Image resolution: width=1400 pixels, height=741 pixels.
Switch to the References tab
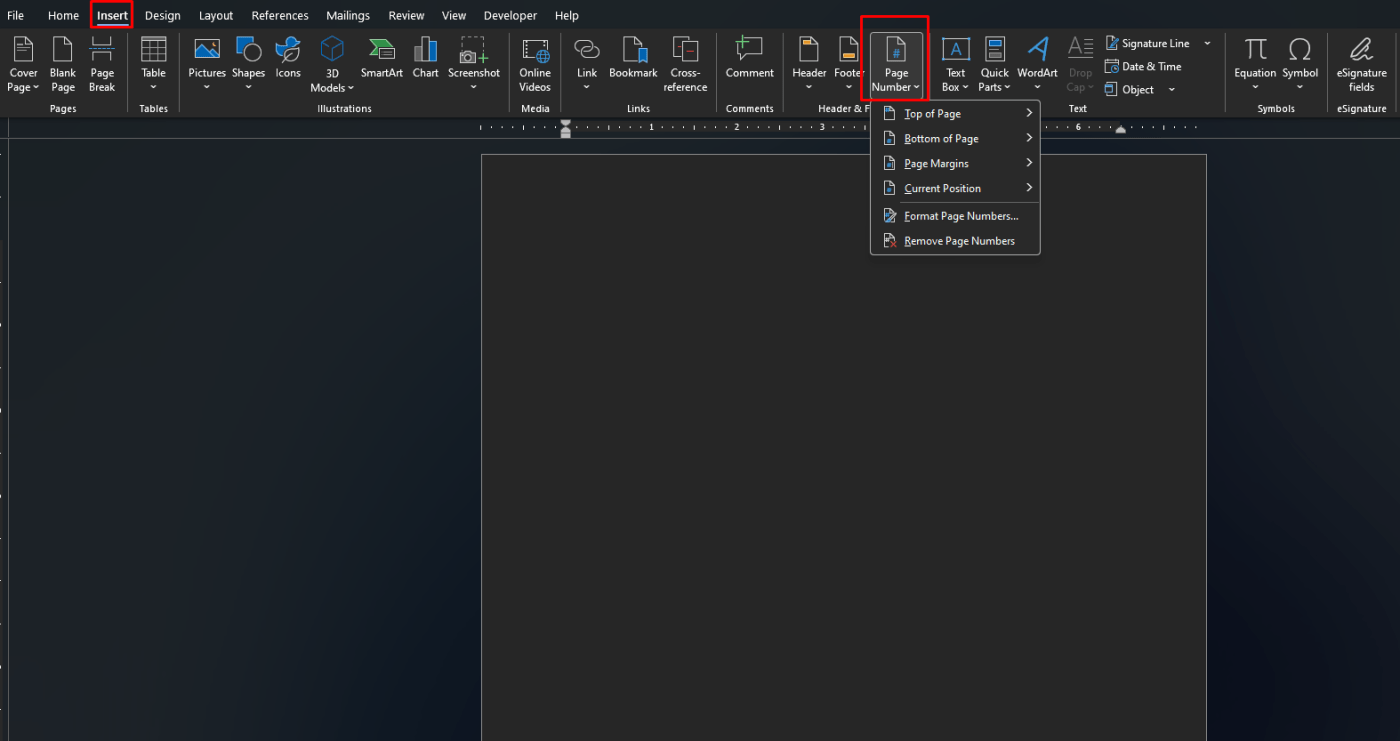(280, 16)
